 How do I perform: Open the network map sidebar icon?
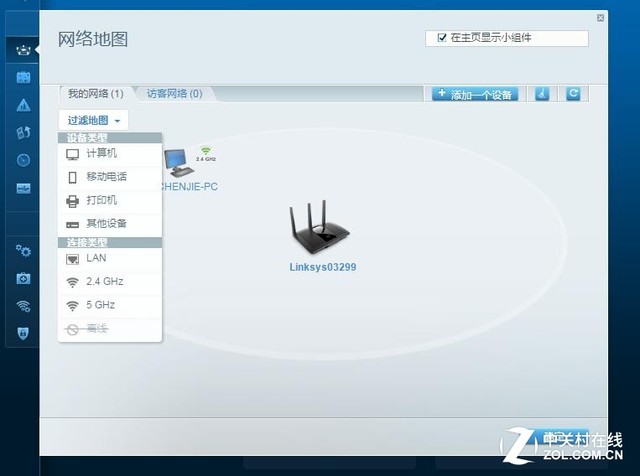23,50
